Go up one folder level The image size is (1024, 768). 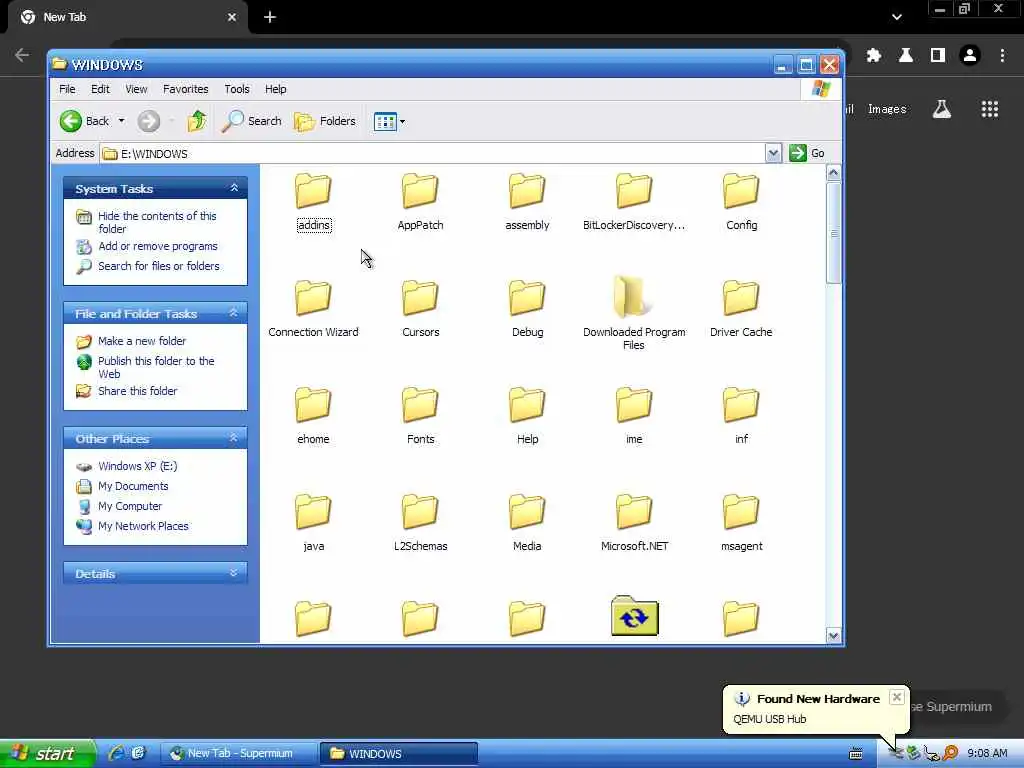[x=197, y=121]
